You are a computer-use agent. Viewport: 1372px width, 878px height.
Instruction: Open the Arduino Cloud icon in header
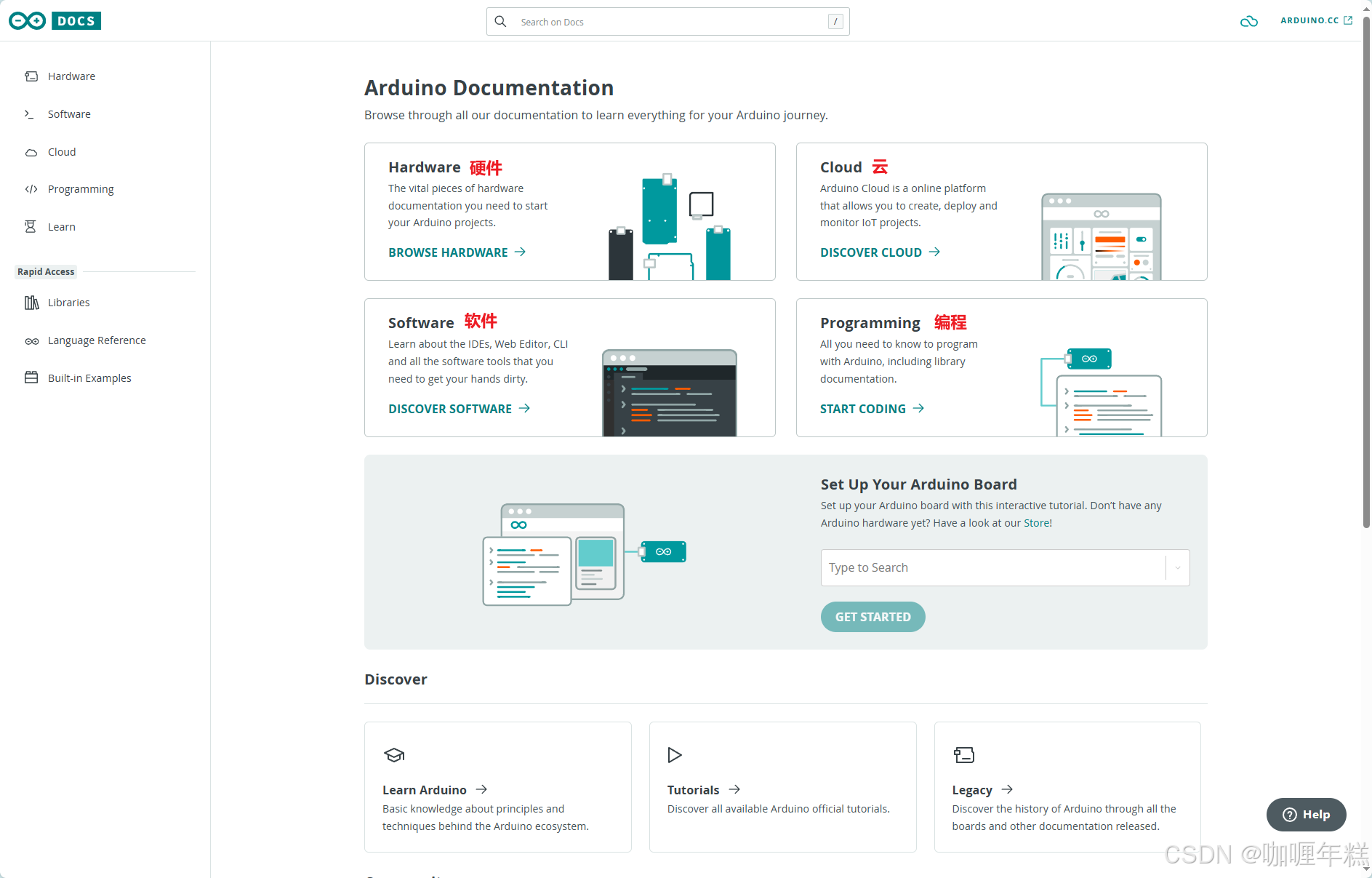(x=1248, y=21)
